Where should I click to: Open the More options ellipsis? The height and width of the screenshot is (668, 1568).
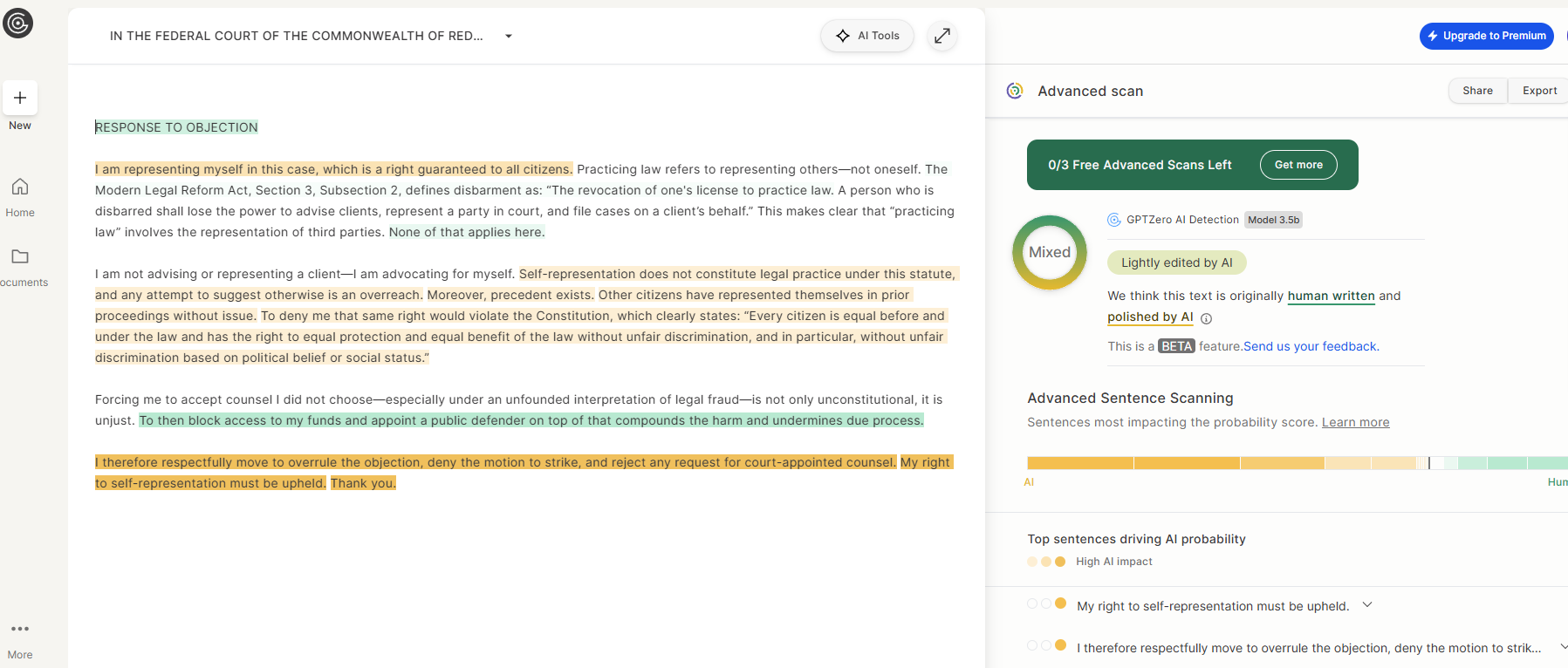(x=20, y=629)
